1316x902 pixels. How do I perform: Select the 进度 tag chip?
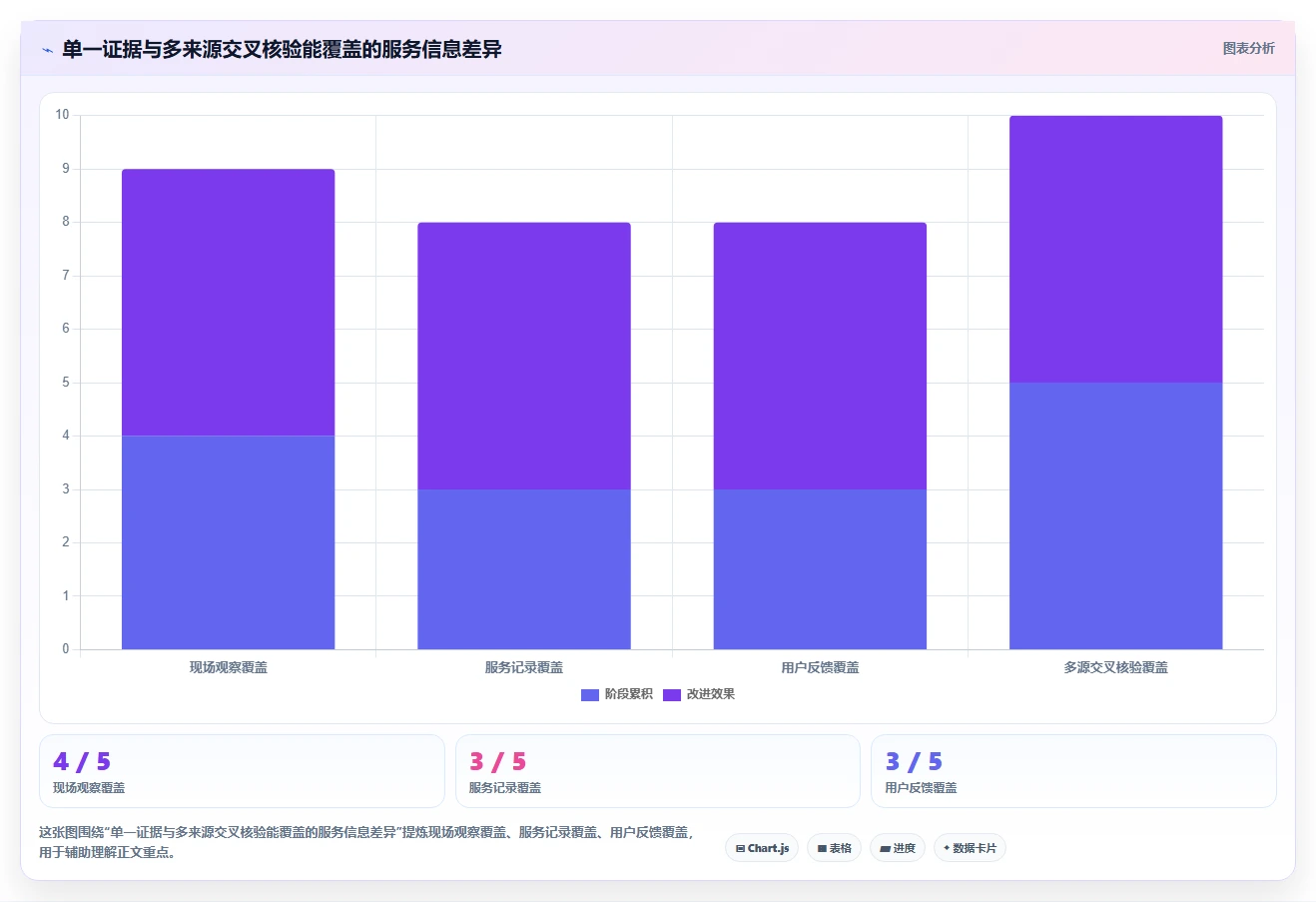898,848
